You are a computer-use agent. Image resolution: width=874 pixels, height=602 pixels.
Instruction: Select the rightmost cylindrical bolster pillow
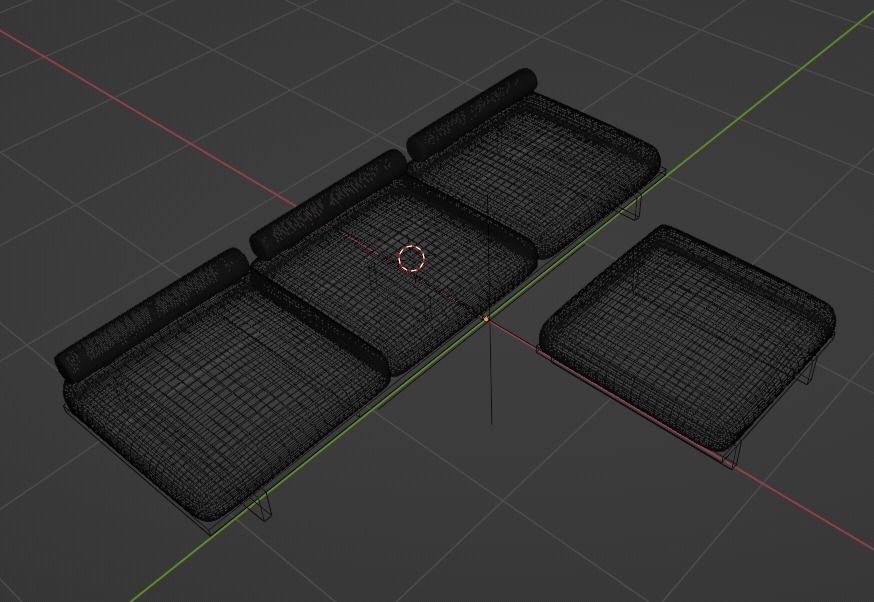coord(472,113)
